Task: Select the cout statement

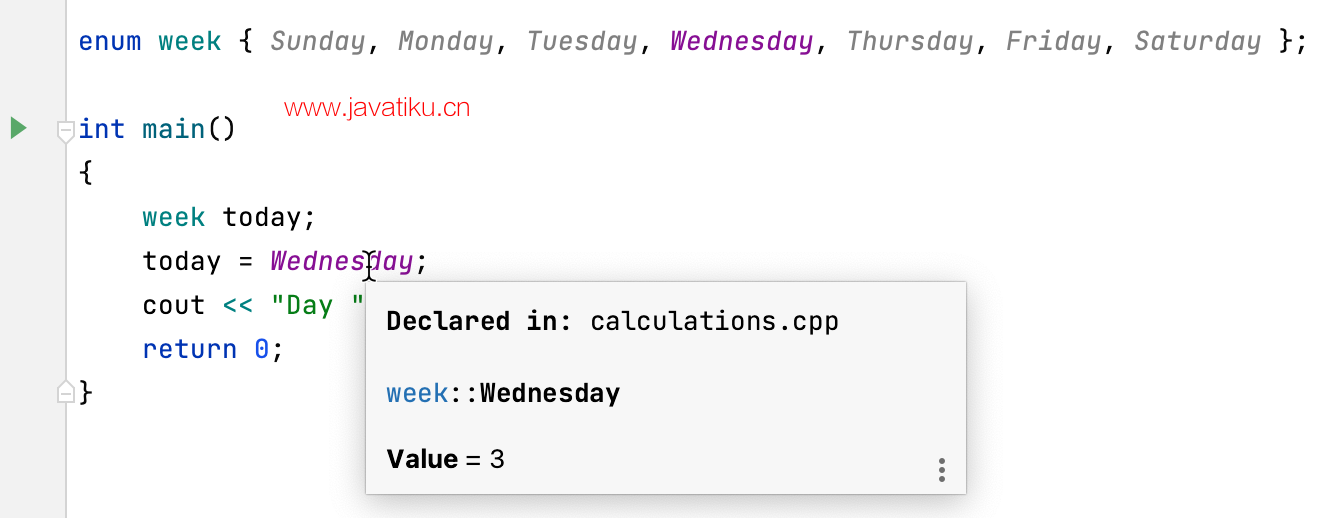Action: [253, 305]
